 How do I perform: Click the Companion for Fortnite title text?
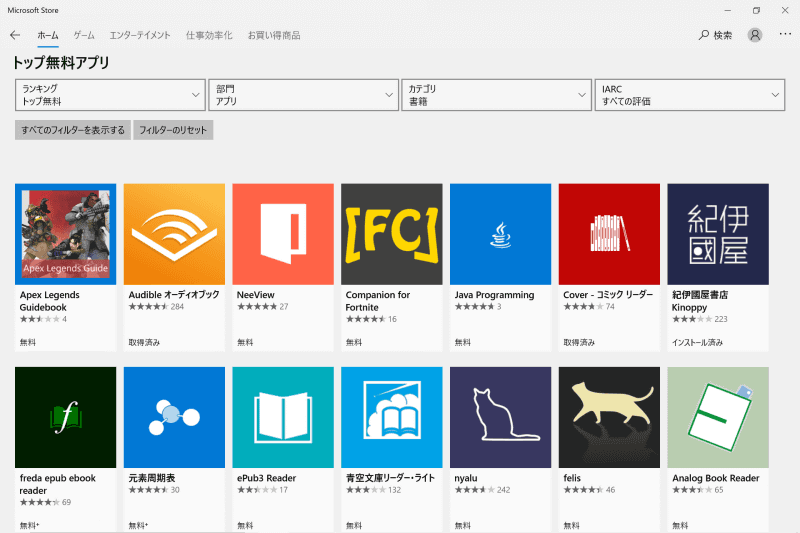click(x=378, y=301)
